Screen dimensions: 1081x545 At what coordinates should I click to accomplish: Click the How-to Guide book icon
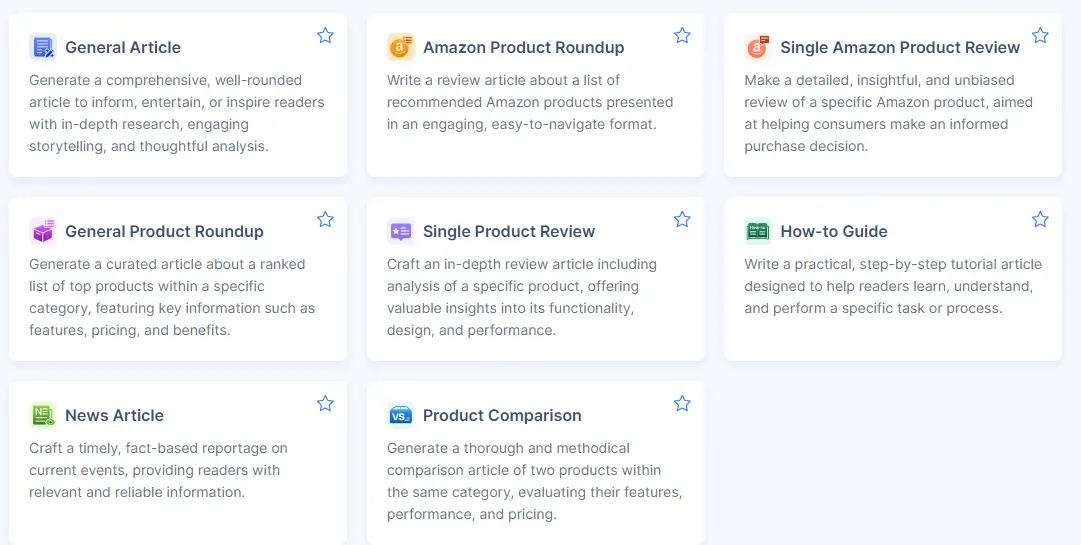[758, 231]
